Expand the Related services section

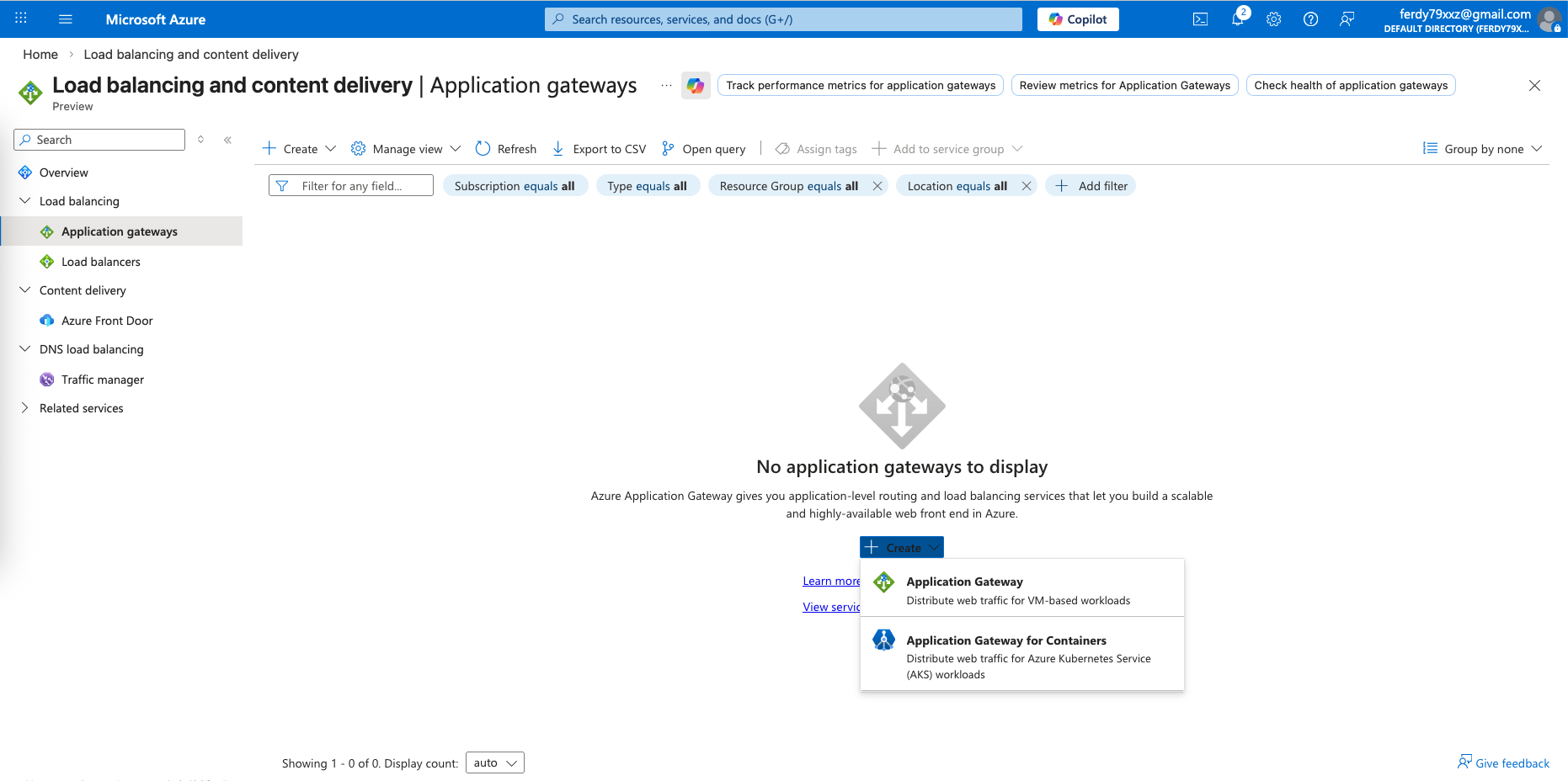click(24, 408)
